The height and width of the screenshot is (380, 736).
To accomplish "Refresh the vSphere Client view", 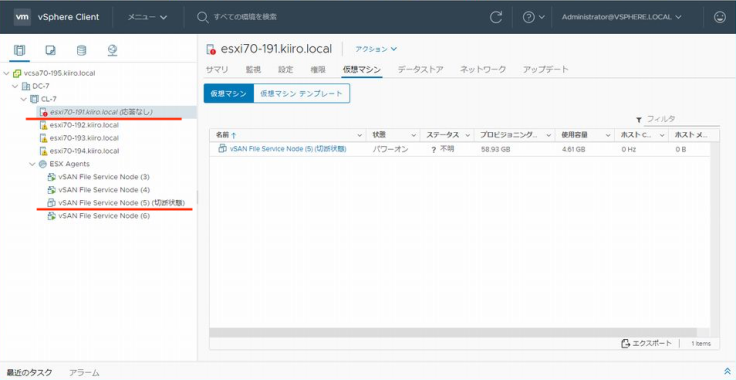I will point(496,17).
